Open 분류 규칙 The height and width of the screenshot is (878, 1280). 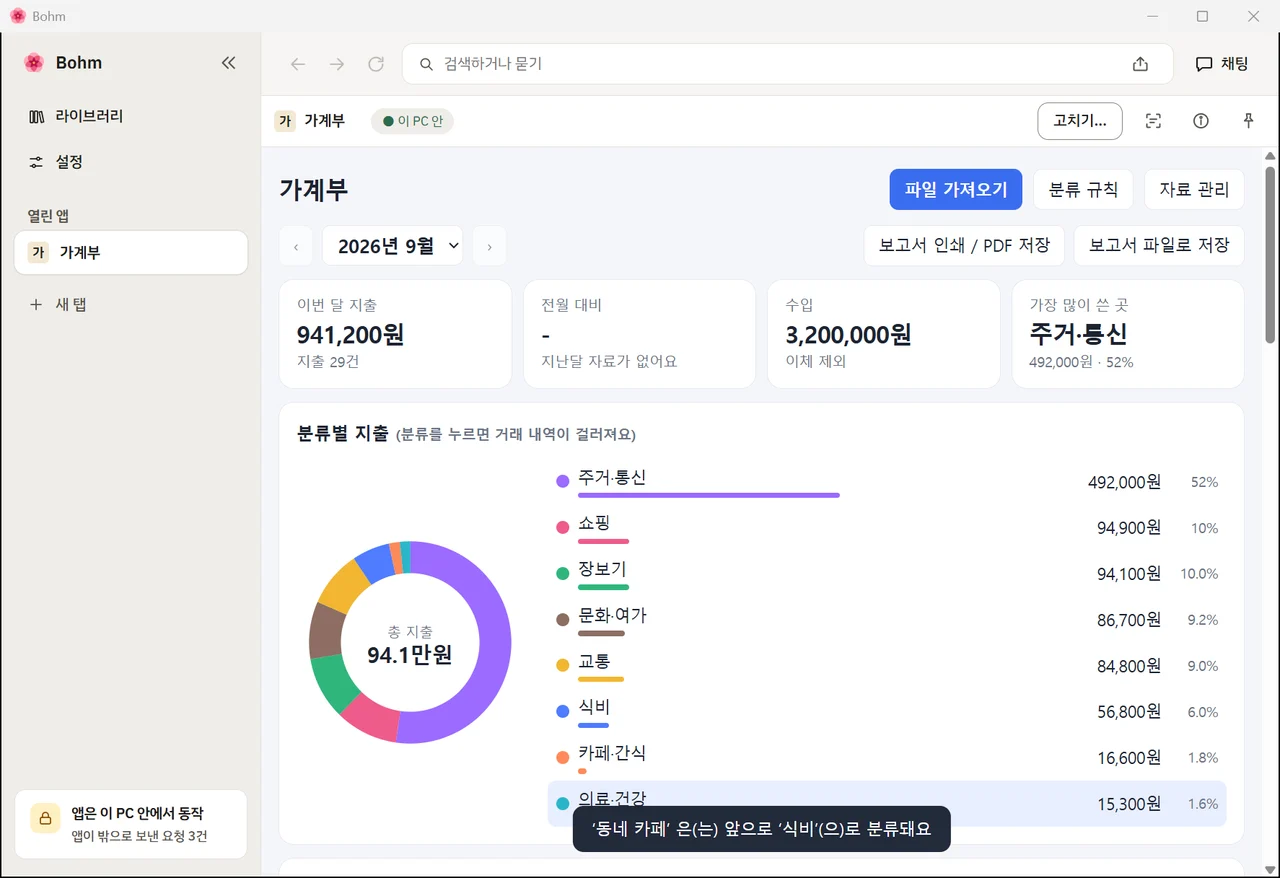pos(1083,189)
